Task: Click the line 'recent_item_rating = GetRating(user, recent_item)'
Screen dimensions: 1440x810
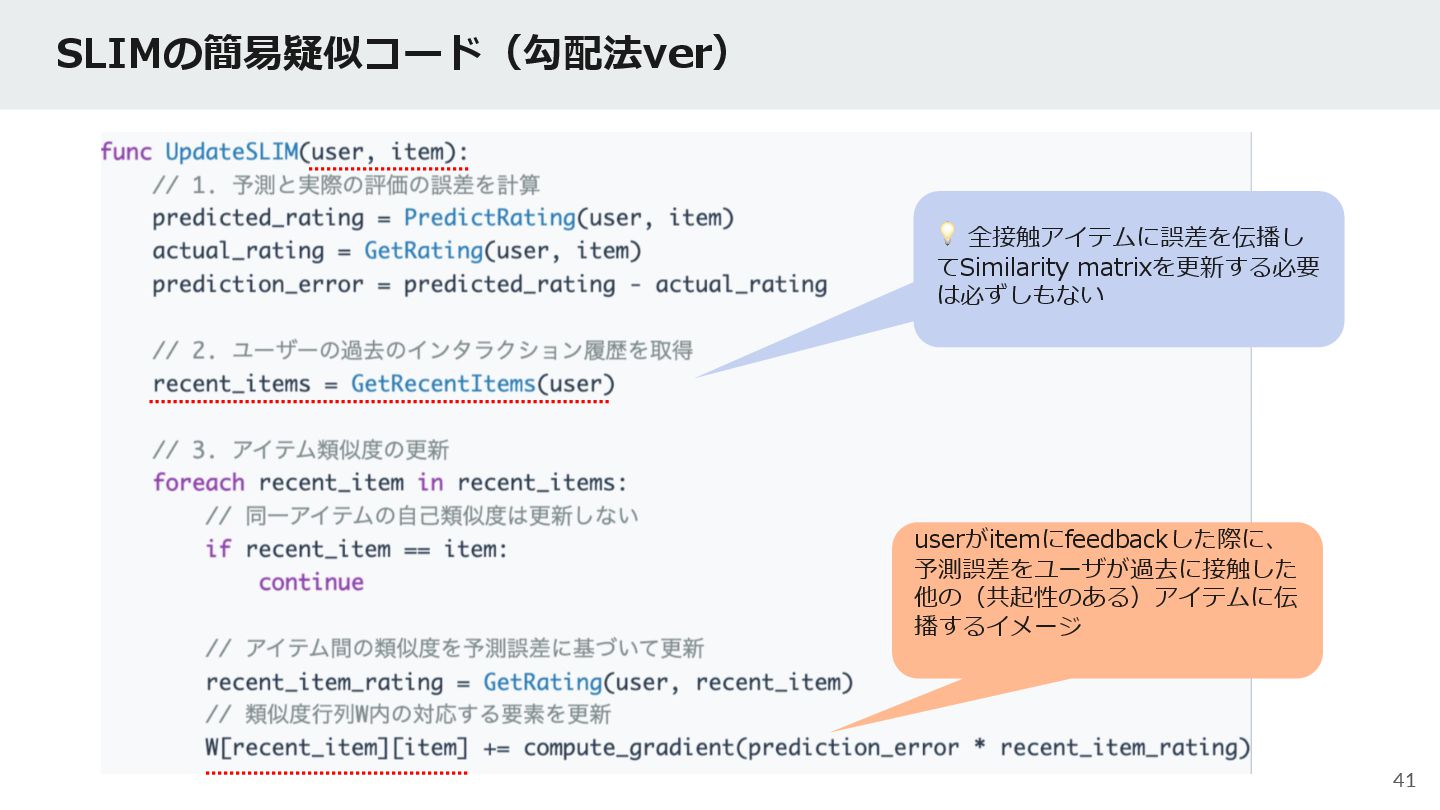Action: coord(529,682)
